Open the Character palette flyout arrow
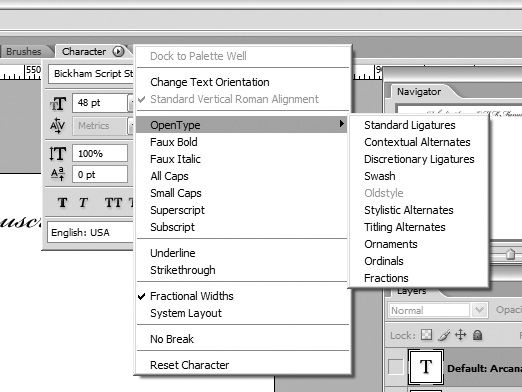The width and height of the screenshot is (522, 392). pyautogui.click(x=118, y=51)
